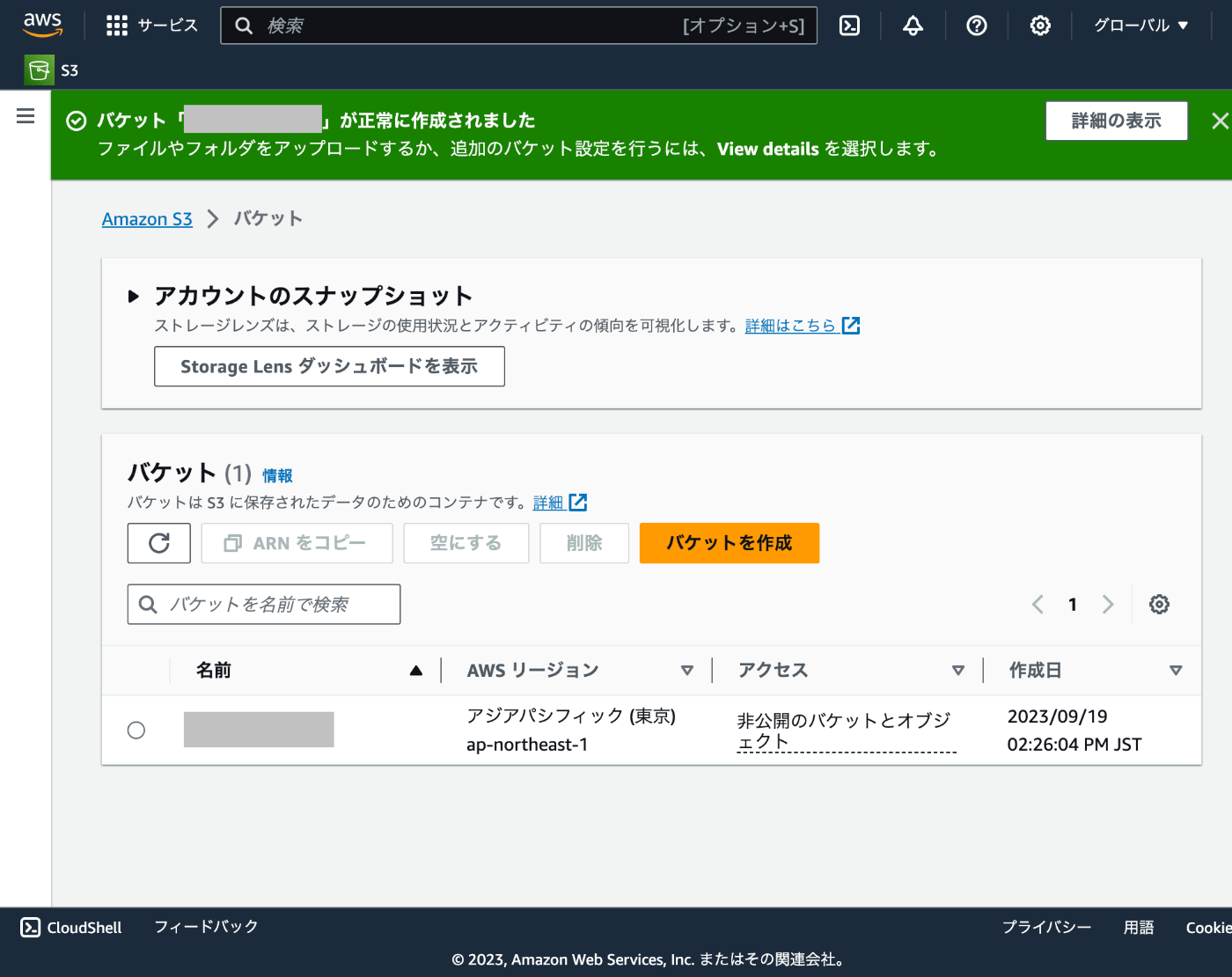
Task: Click the AWS logo home icon
Action: [x=42, y=25]
